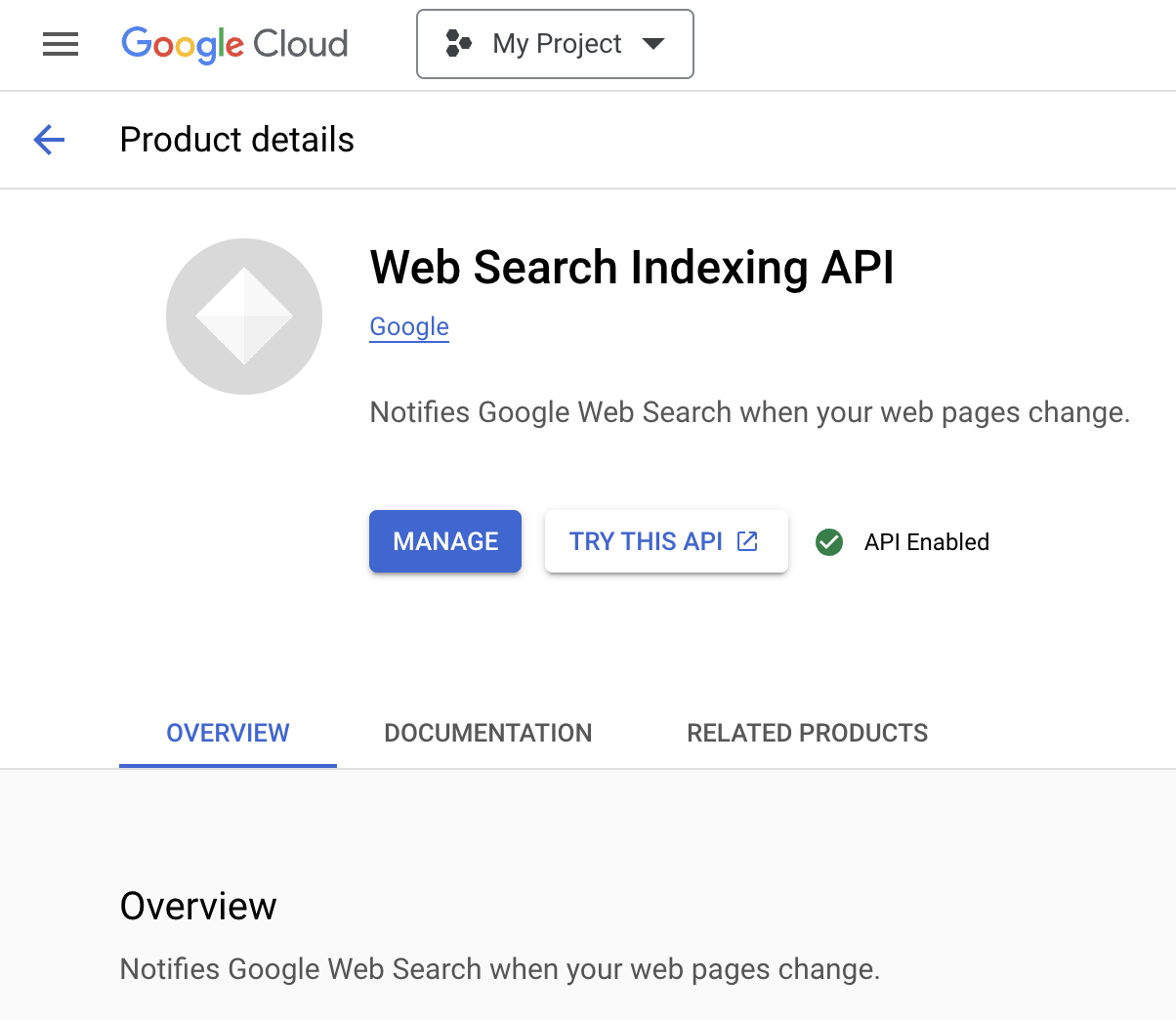Click the external link icon on TRY THIS API
Image resolution: width=1176 pixels, height=1020 pixels.
click(x=746, y=540)
